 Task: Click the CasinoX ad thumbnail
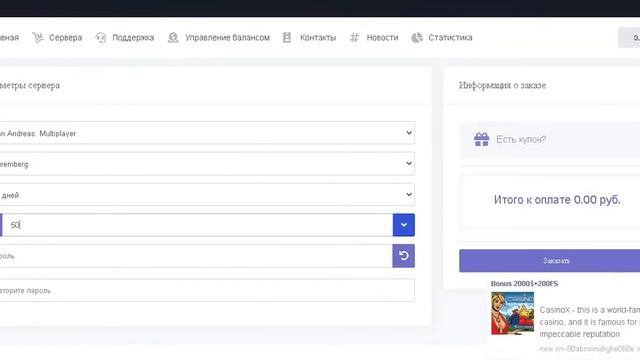pos(513,313)
